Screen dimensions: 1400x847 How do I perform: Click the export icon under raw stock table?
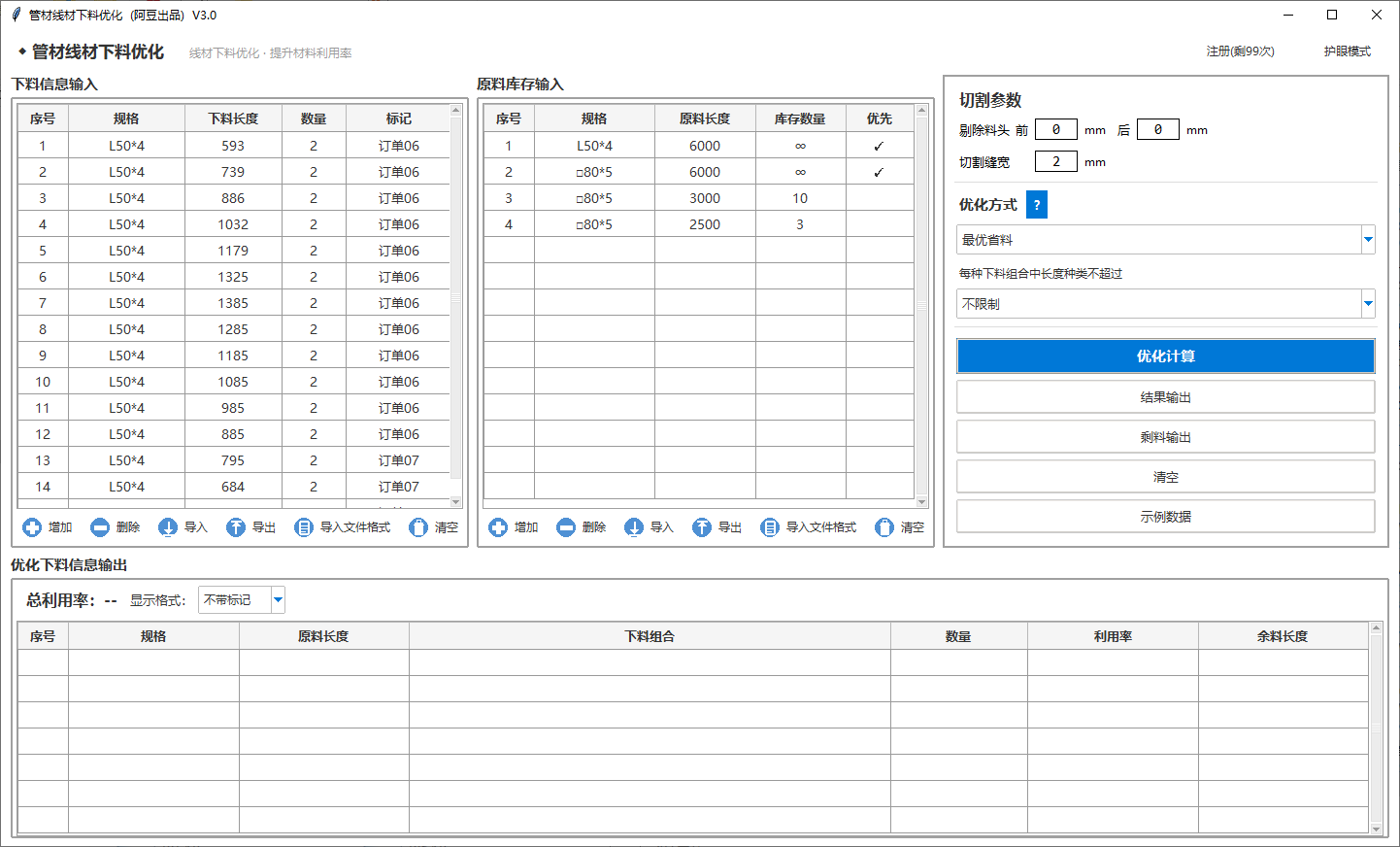tap(702, 527)
